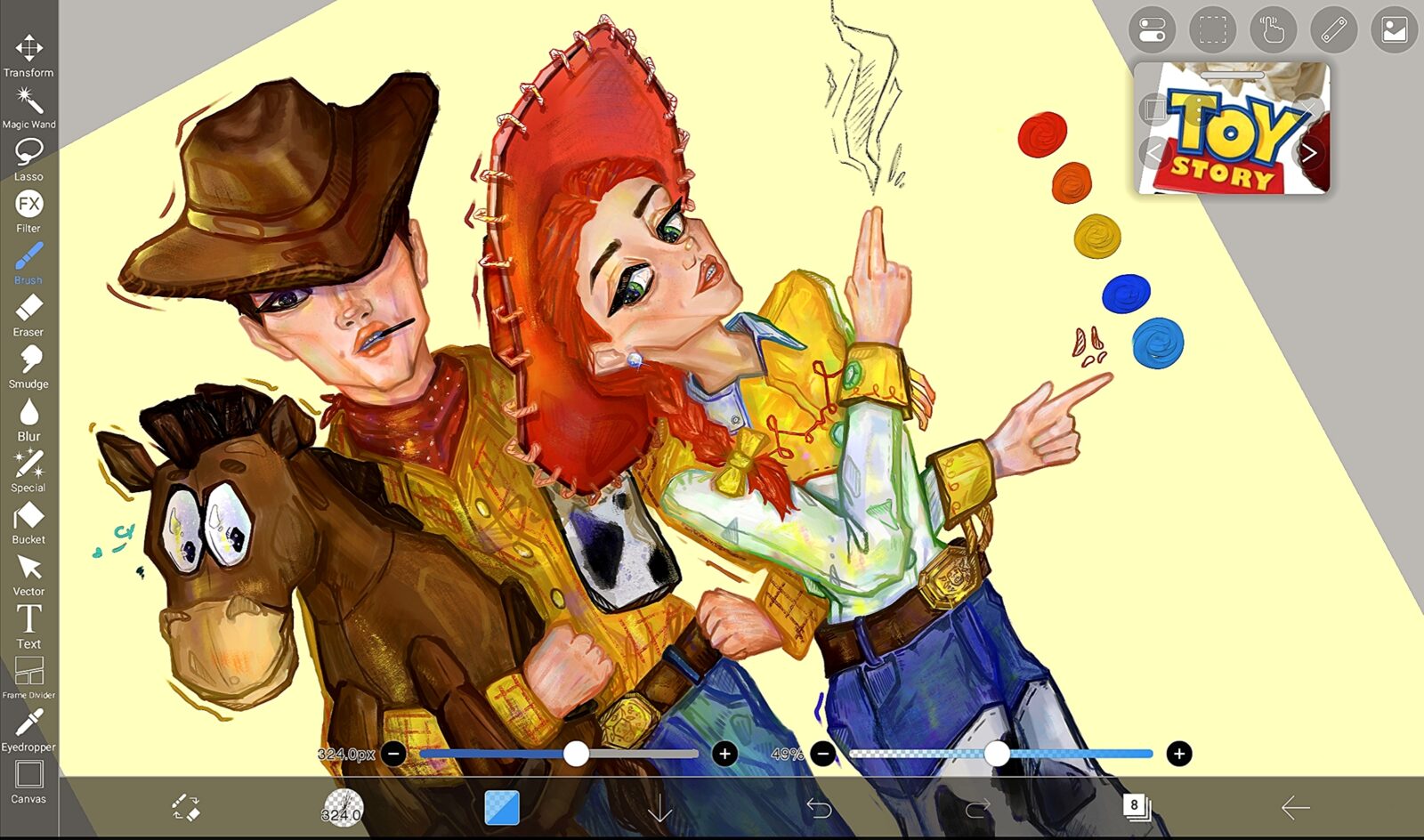Choose the Bucket fill tool

(28, 523)
